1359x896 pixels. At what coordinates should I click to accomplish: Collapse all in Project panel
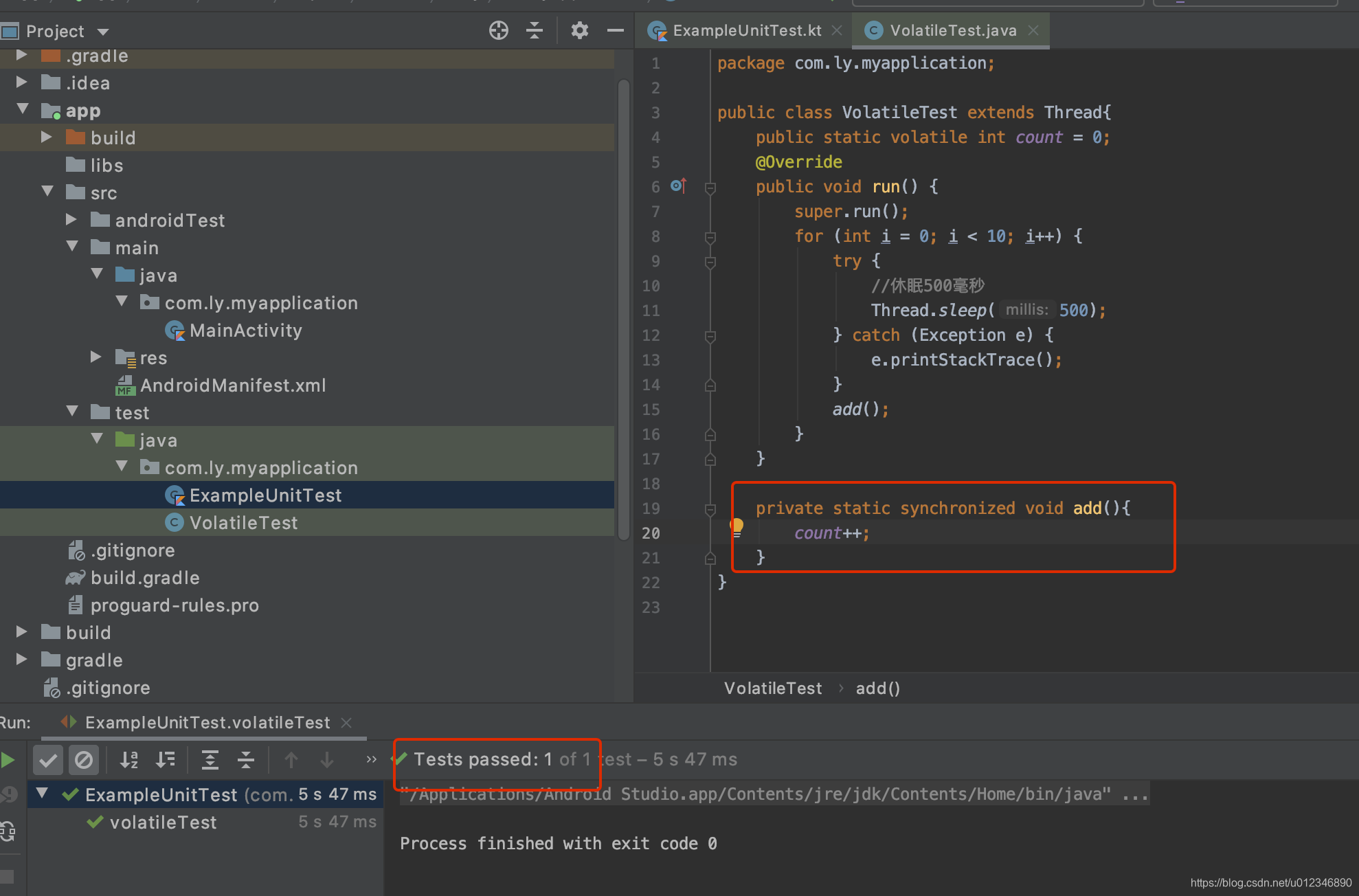[x=535, y=30]
